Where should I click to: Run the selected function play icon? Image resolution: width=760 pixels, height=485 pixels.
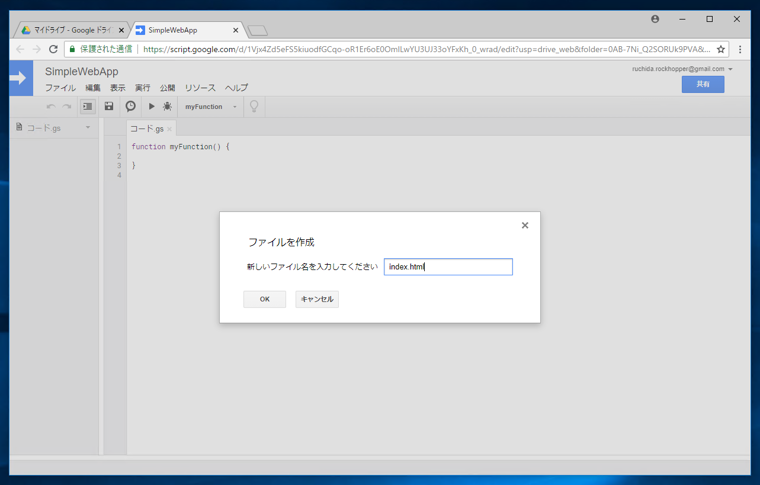(151, 106)
